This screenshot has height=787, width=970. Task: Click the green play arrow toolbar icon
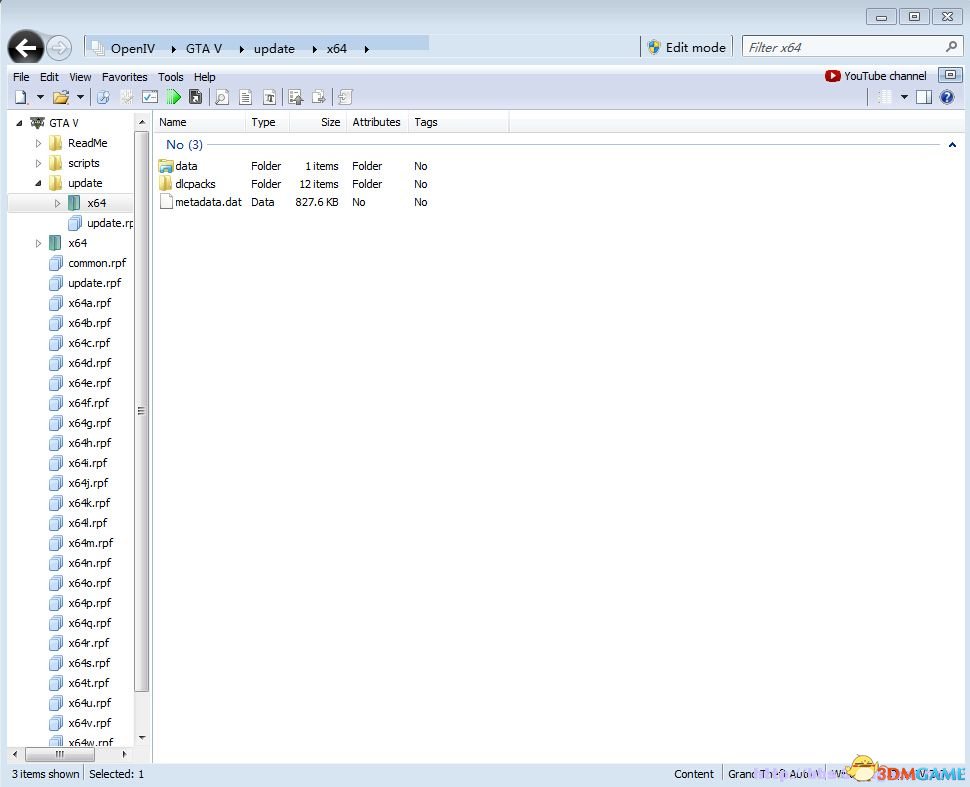click(174, 97)
